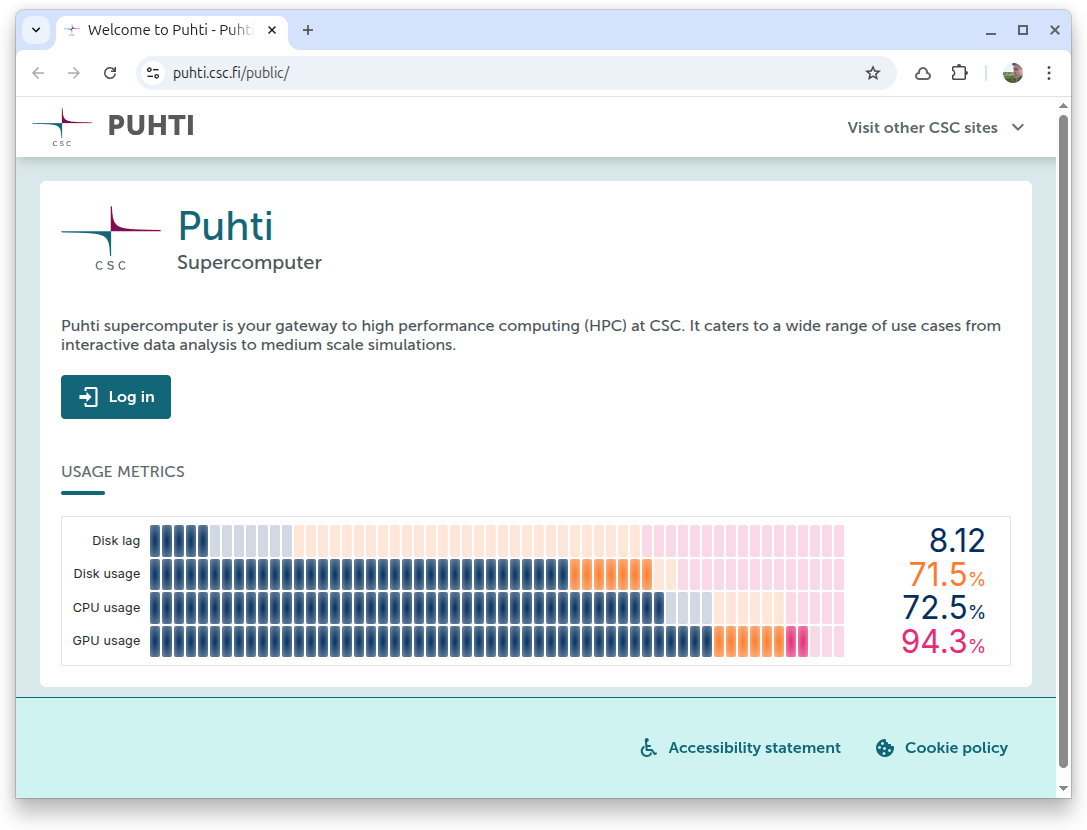Viewport: 1087px width, 830px height.
Task: Open the Chrome profile avatar
Action: [x=1012, y=73]
